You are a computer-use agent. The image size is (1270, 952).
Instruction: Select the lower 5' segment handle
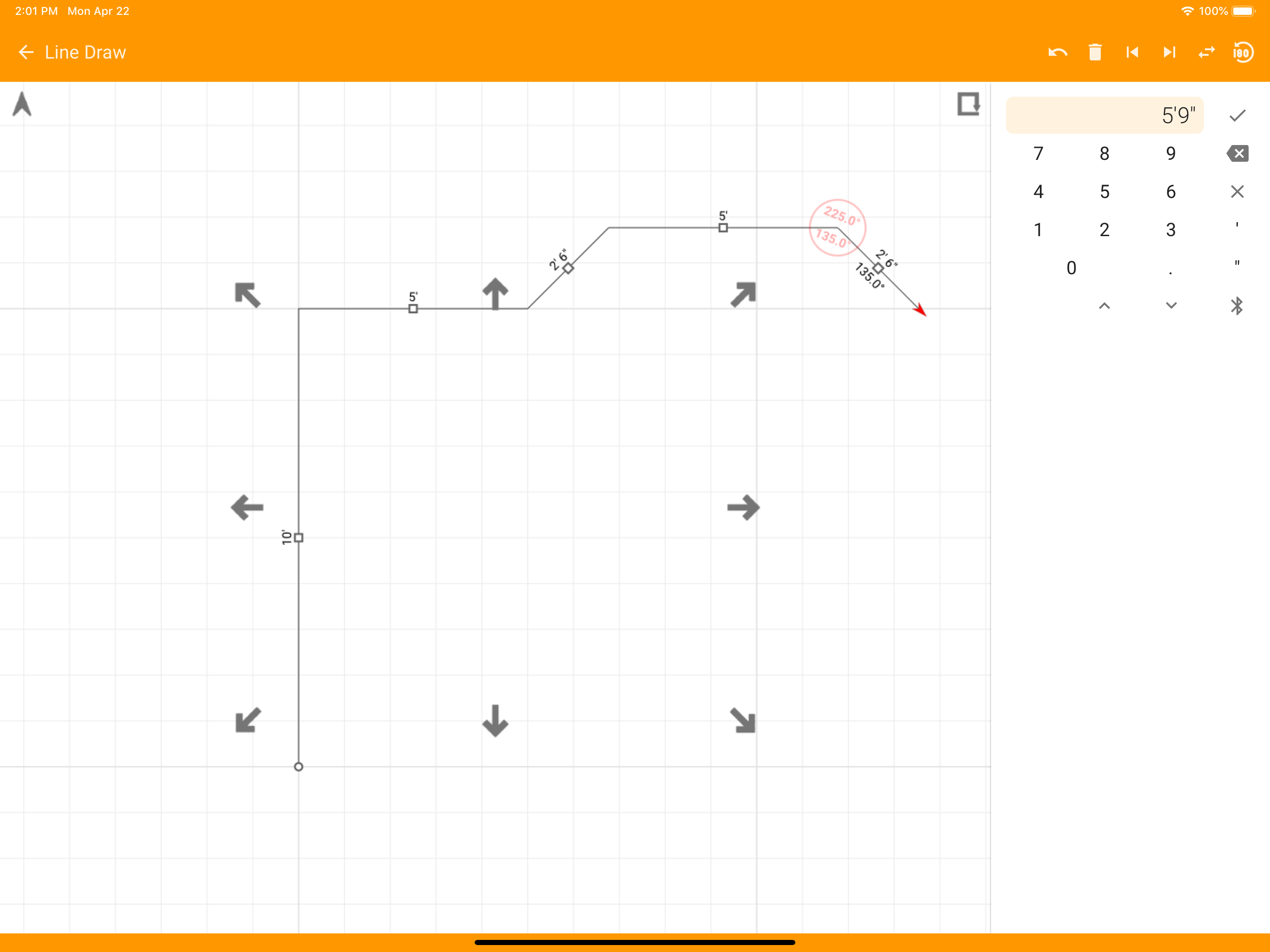(413, 308)
